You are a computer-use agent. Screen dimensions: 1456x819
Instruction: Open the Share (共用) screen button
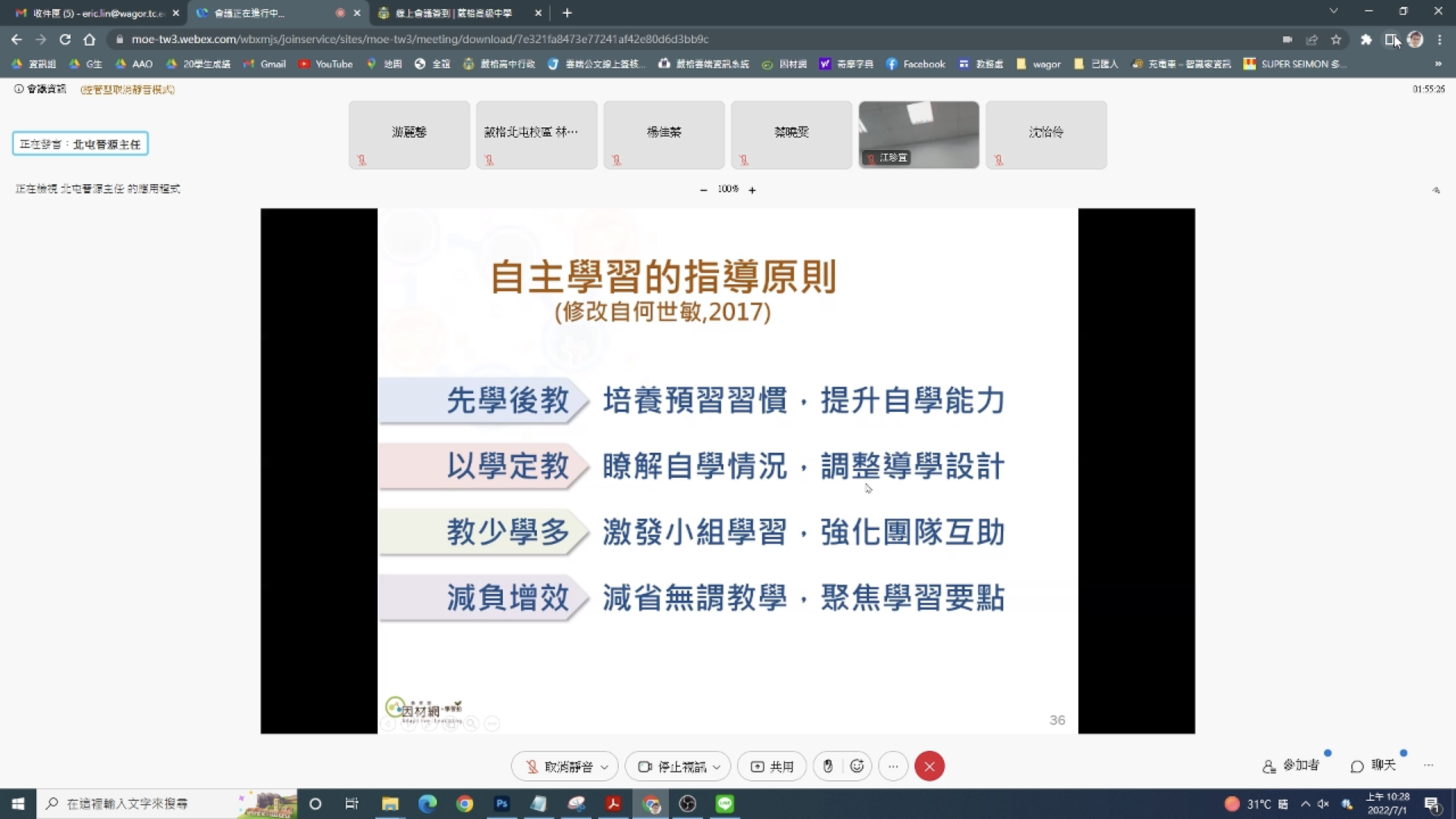772,767
